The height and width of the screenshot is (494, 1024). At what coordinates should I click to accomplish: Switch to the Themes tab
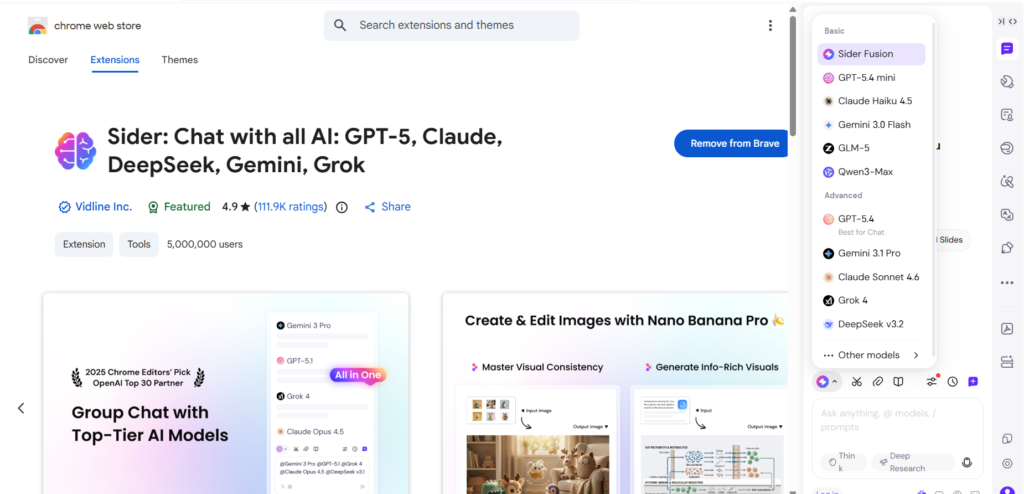tap(180, 60)
